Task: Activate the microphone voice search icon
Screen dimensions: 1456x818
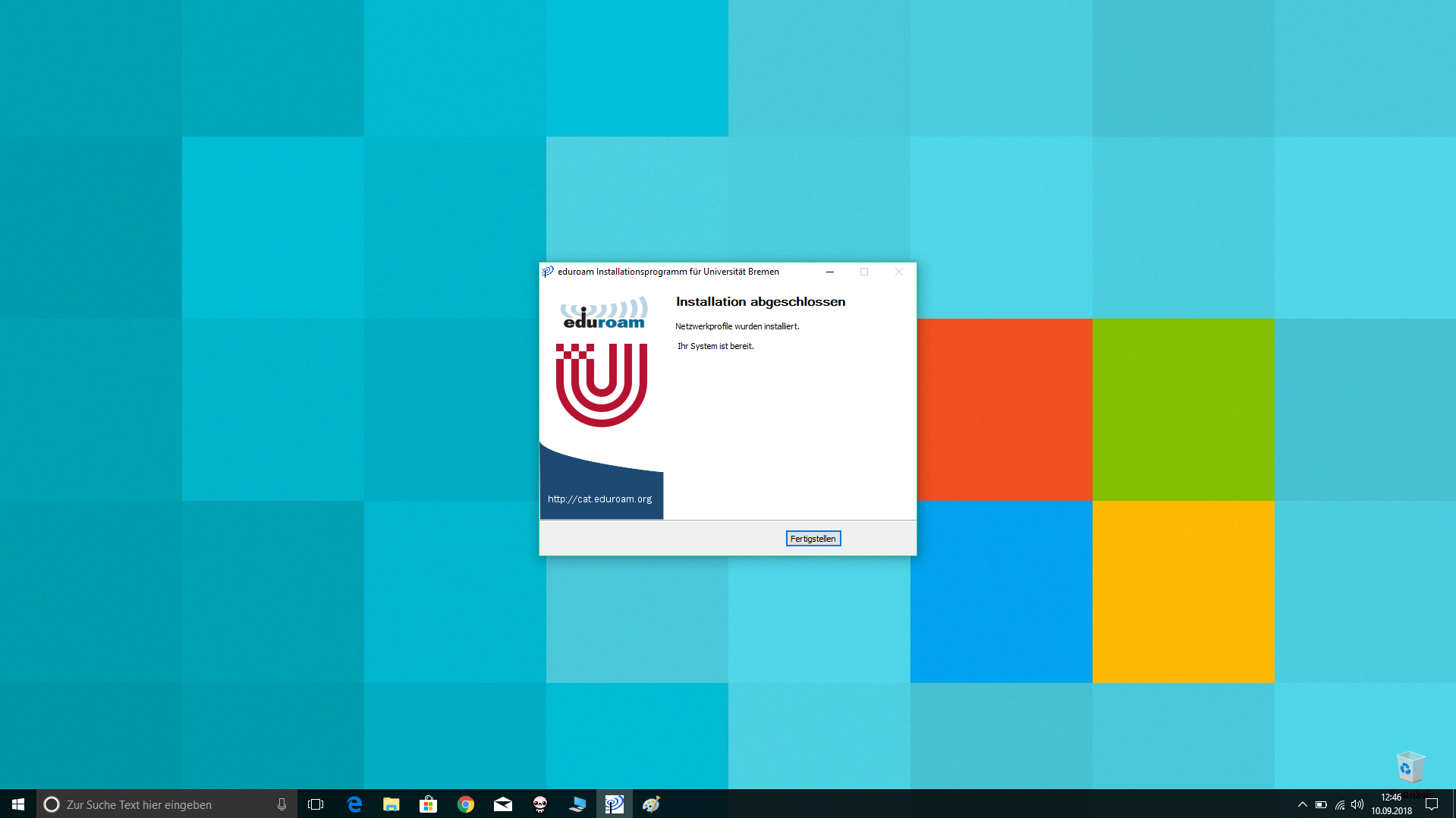Action: [281, 804]
